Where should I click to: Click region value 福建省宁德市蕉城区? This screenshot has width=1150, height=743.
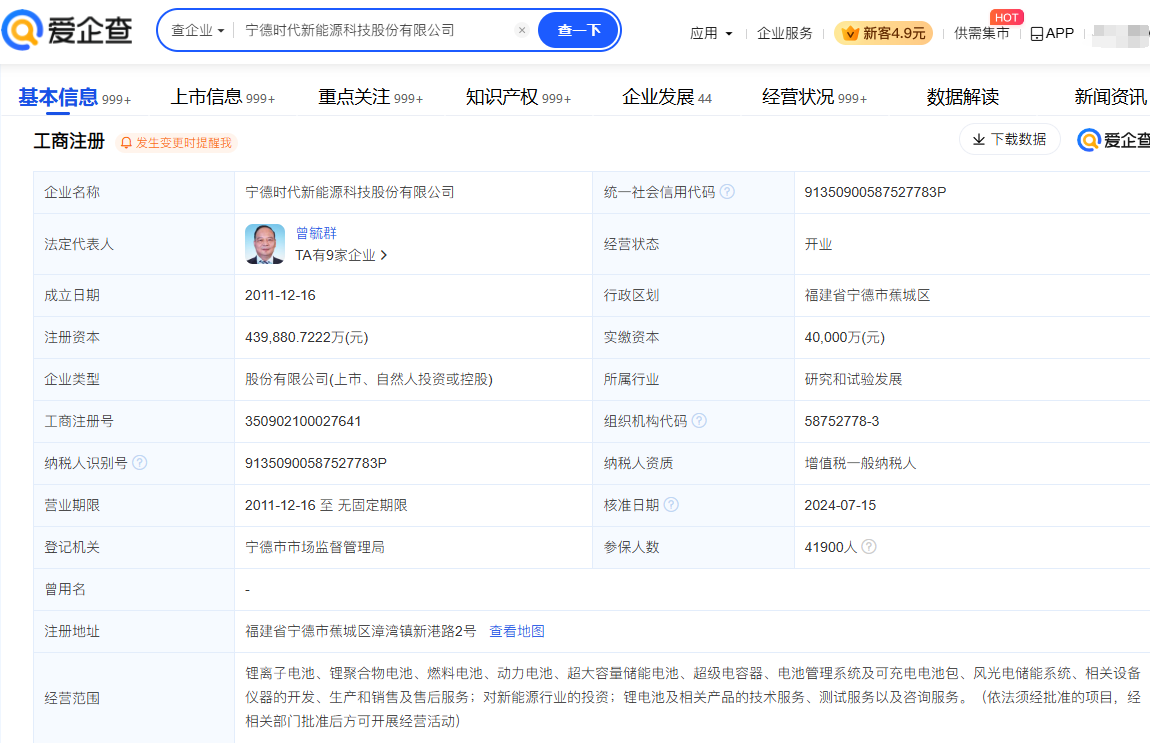click(x=867, y=296)
